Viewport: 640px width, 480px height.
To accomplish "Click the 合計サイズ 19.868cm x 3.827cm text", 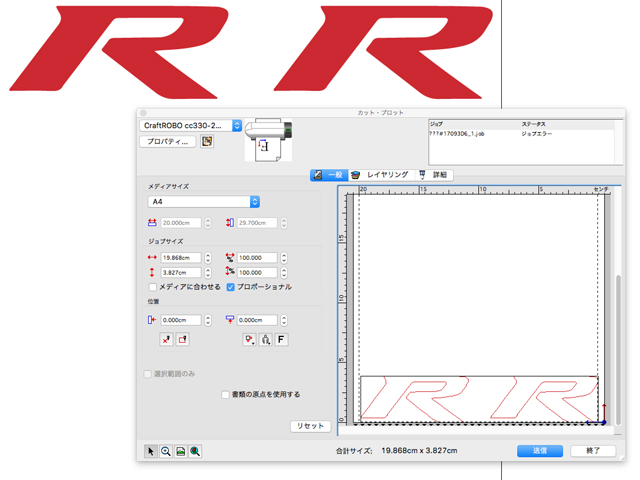I will coord(396,451).
